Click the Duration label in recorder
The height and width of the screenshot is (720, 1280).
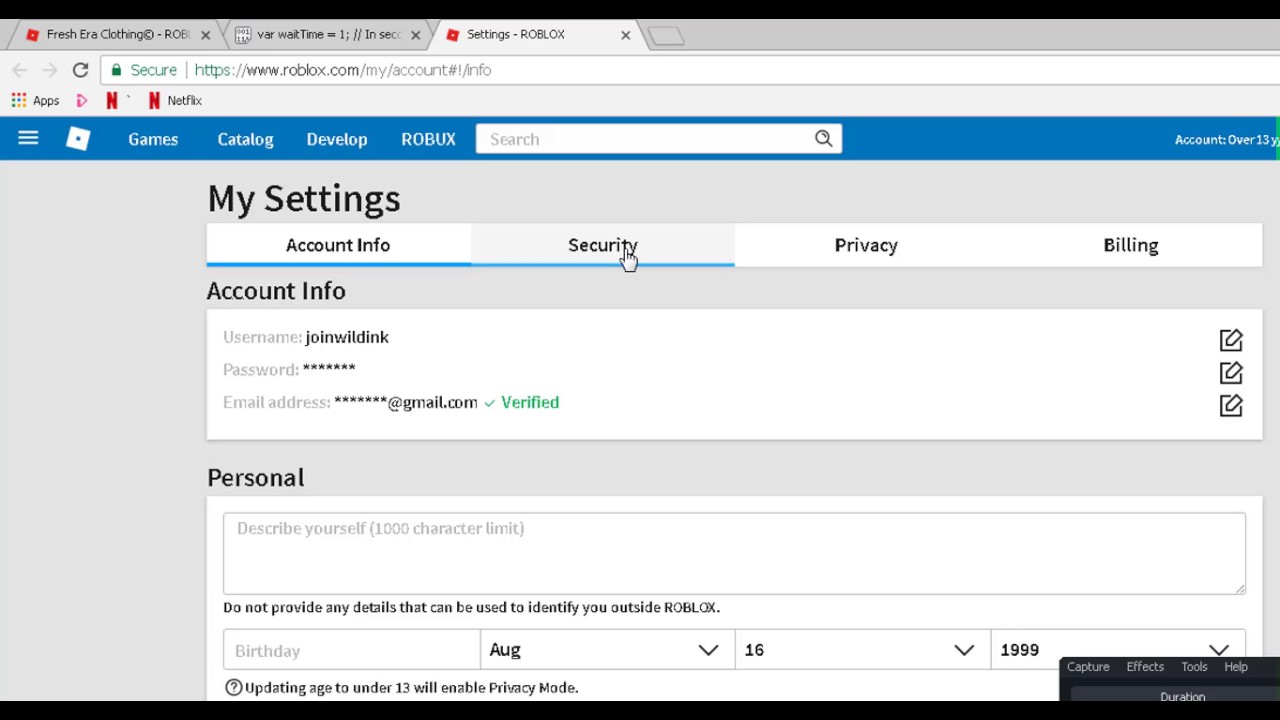tap(1182, 696)
